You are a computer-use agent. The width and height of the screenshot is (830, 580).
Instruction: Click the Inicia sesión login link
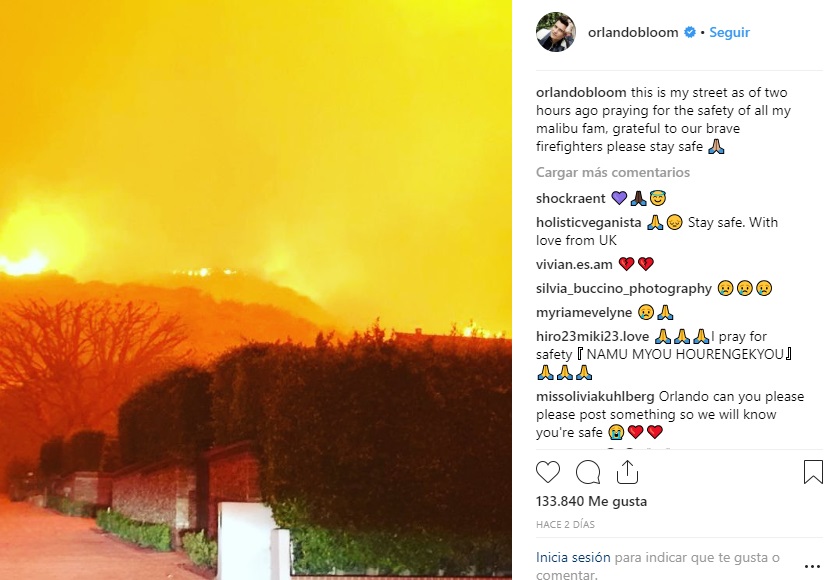[573, 557]
